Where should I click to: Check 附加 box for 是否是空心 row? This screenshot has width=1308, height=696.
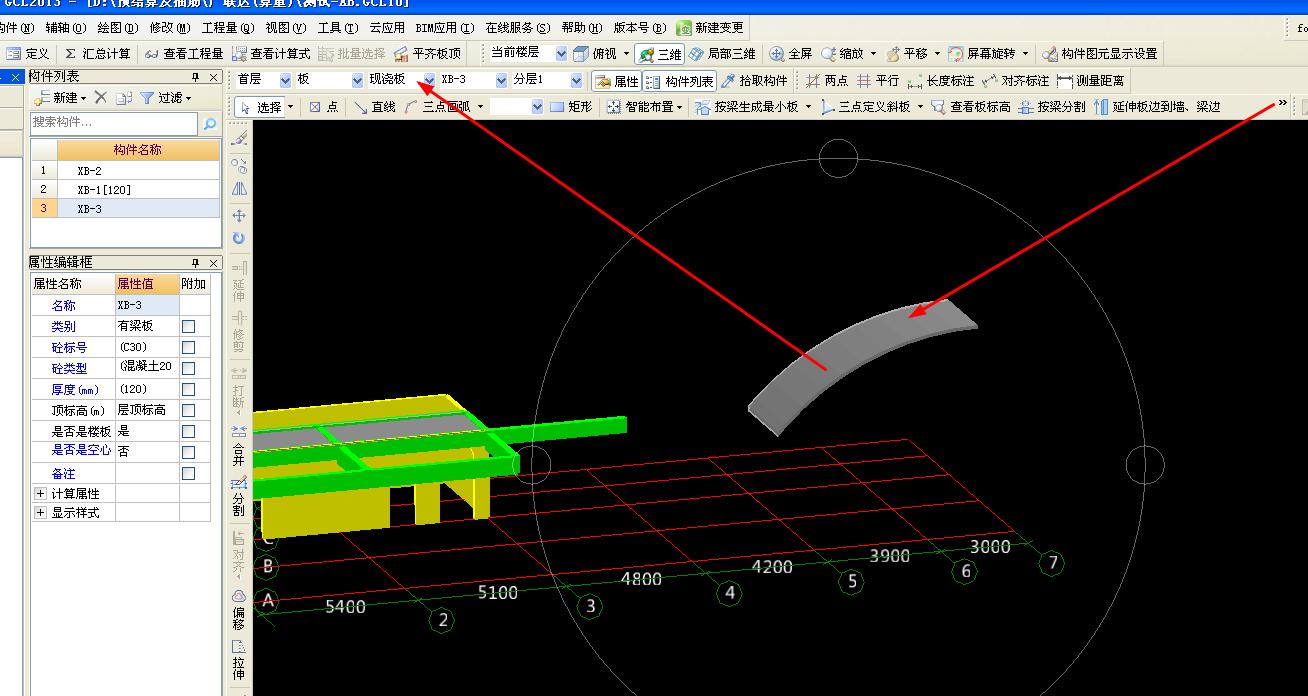click(x=188, y=452)
